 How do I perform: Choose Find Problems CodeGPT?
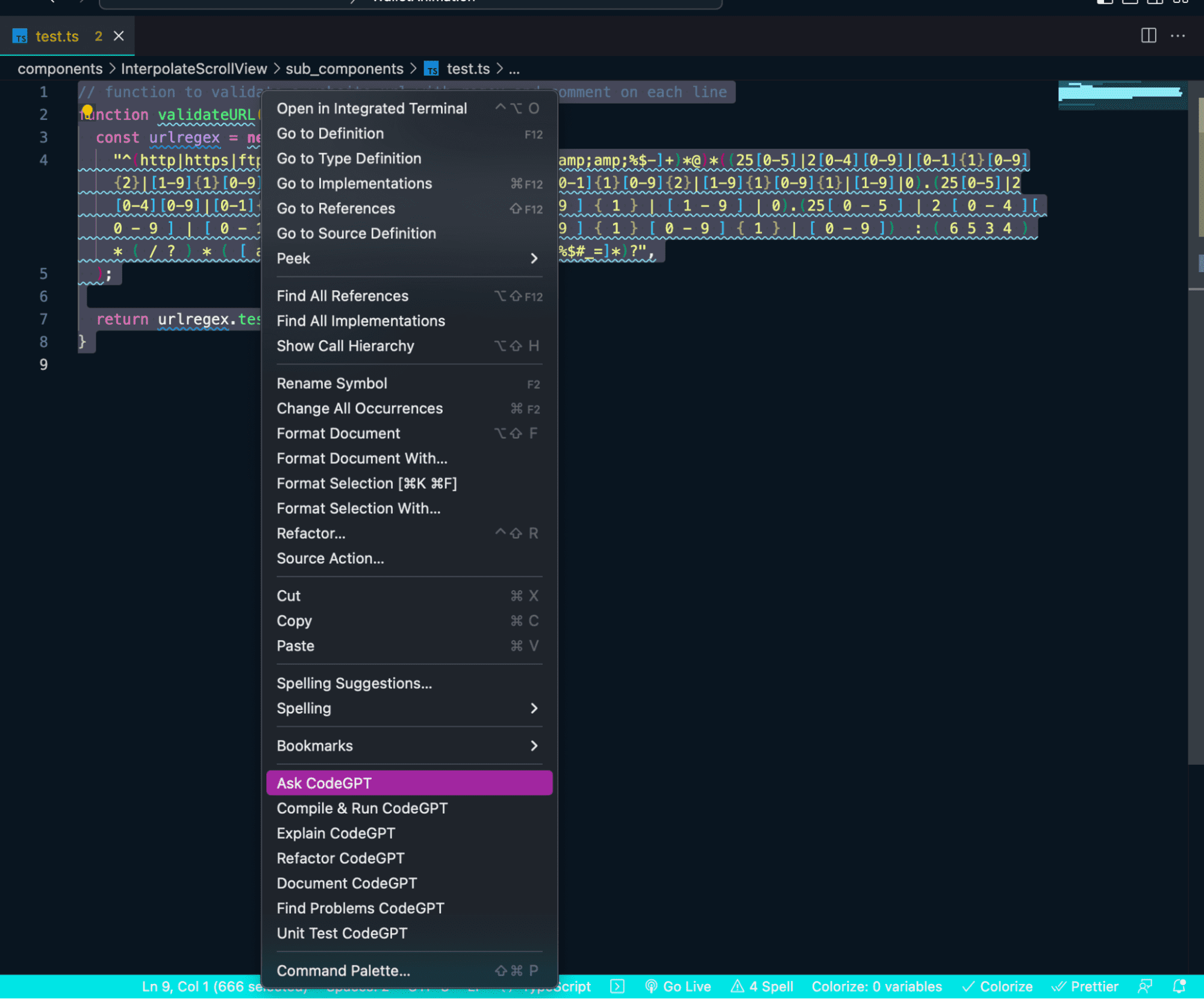point(409,909)
